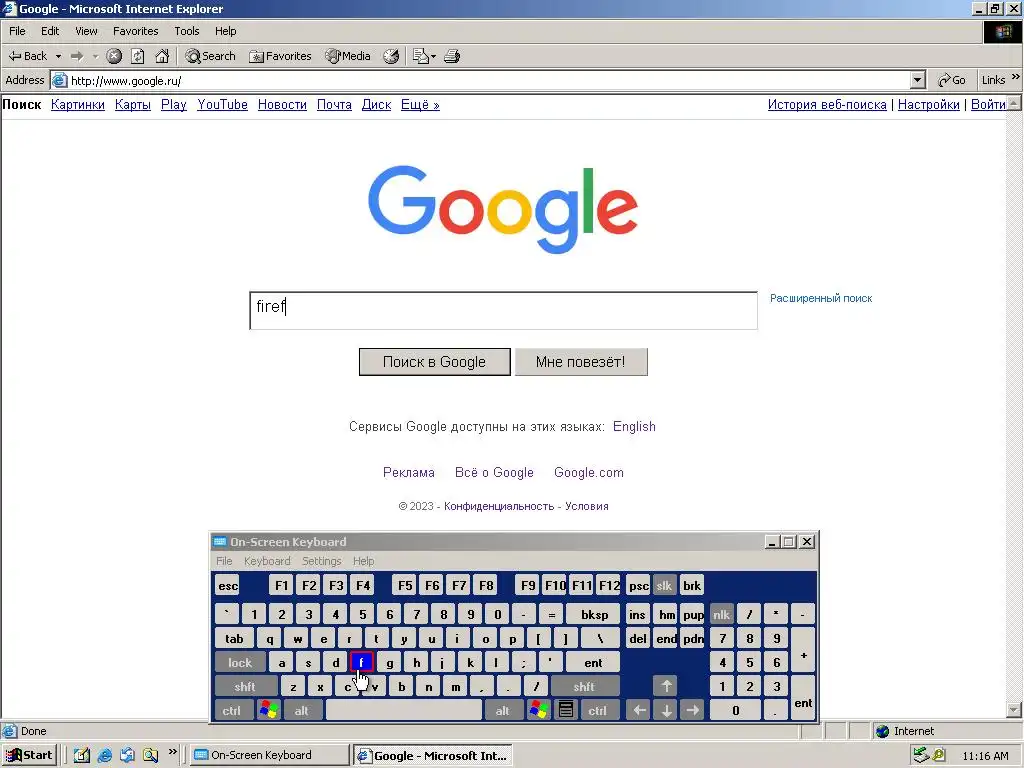Click the Мне повезёт! button
This screenshot has height=768, width=1024.
point(581,362)
